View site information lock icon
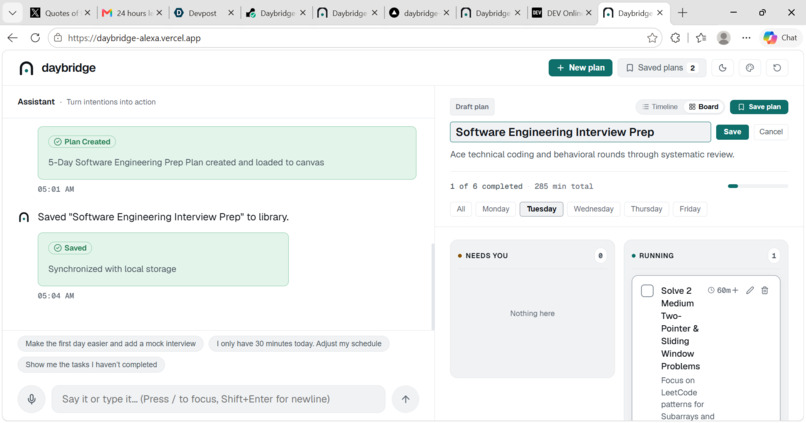806x423 pixels. [58, 38]
